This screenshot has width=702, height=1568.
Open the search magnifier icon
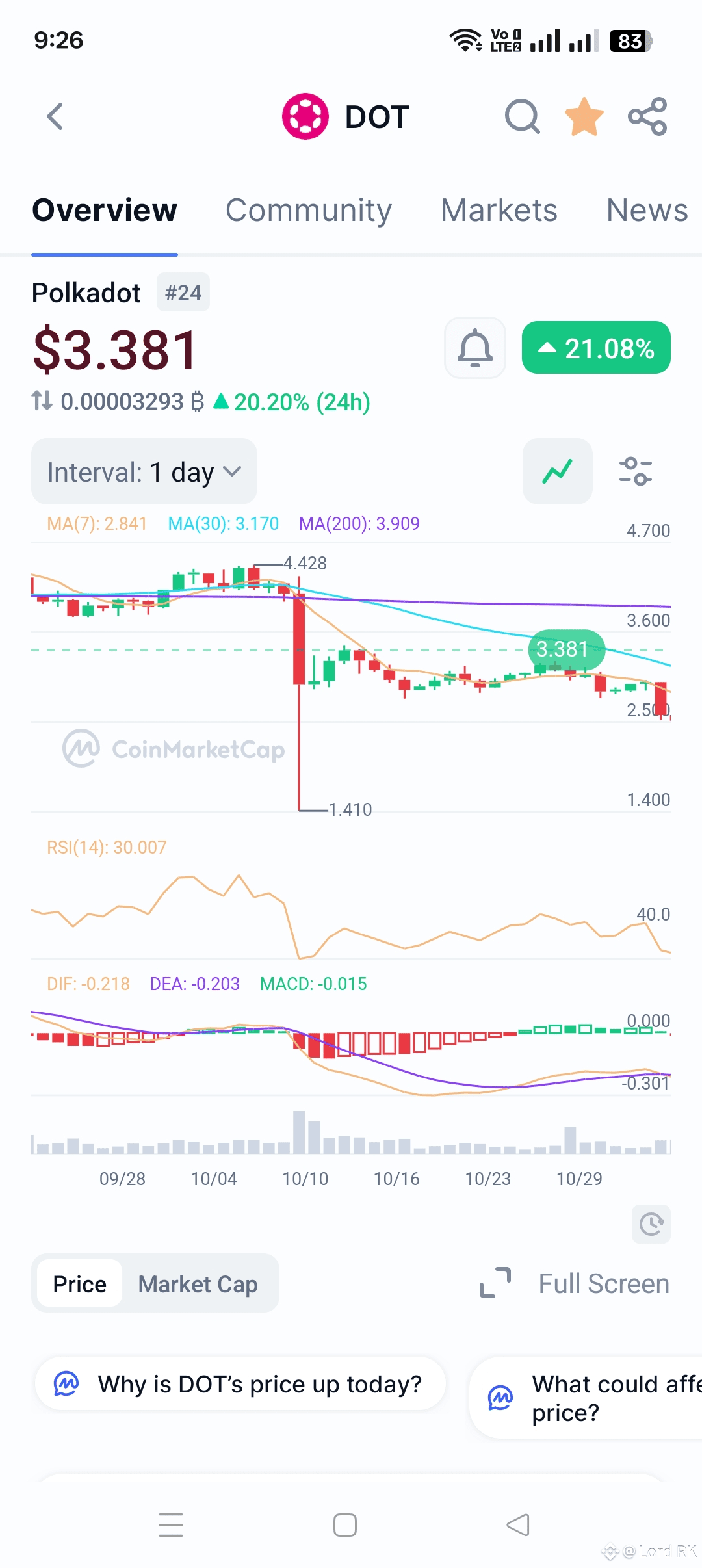click(522, 117)
